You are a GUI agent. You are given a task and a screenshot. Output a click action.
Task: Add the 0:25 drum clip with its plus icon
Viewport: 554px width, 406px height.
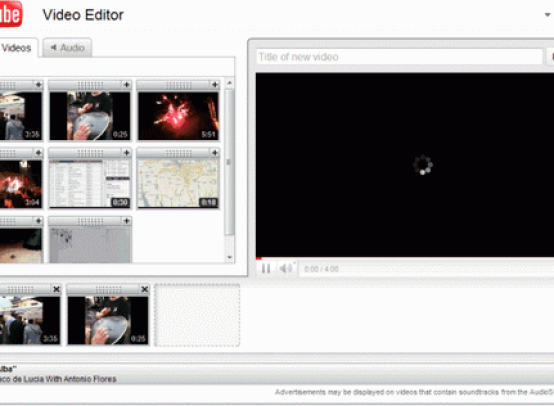[x=126, y=84]
